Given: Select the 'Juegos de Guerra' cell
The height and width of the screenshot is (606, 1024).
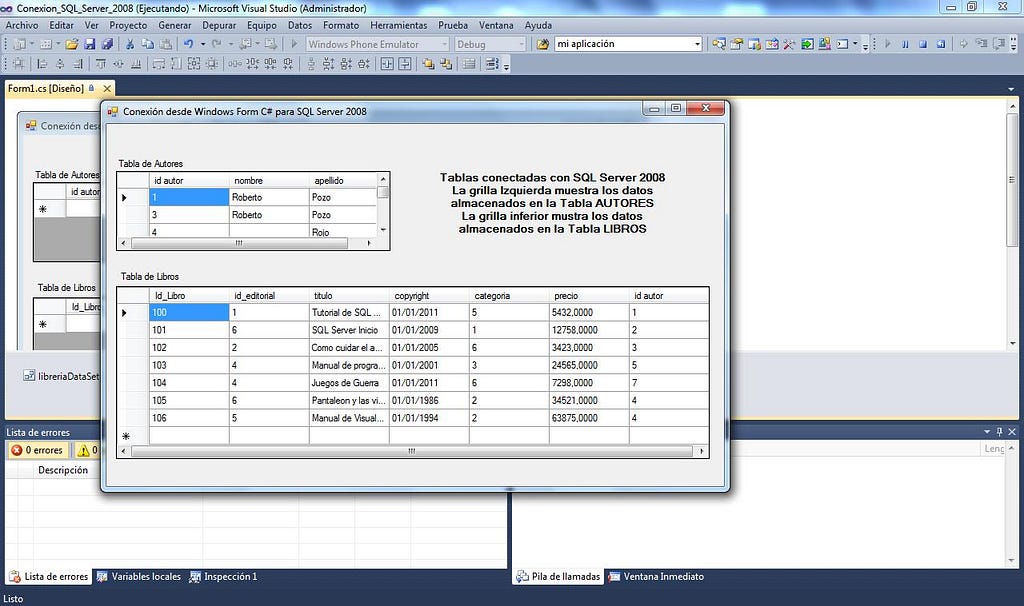Looking at the screenshot, I should (349, 383).
